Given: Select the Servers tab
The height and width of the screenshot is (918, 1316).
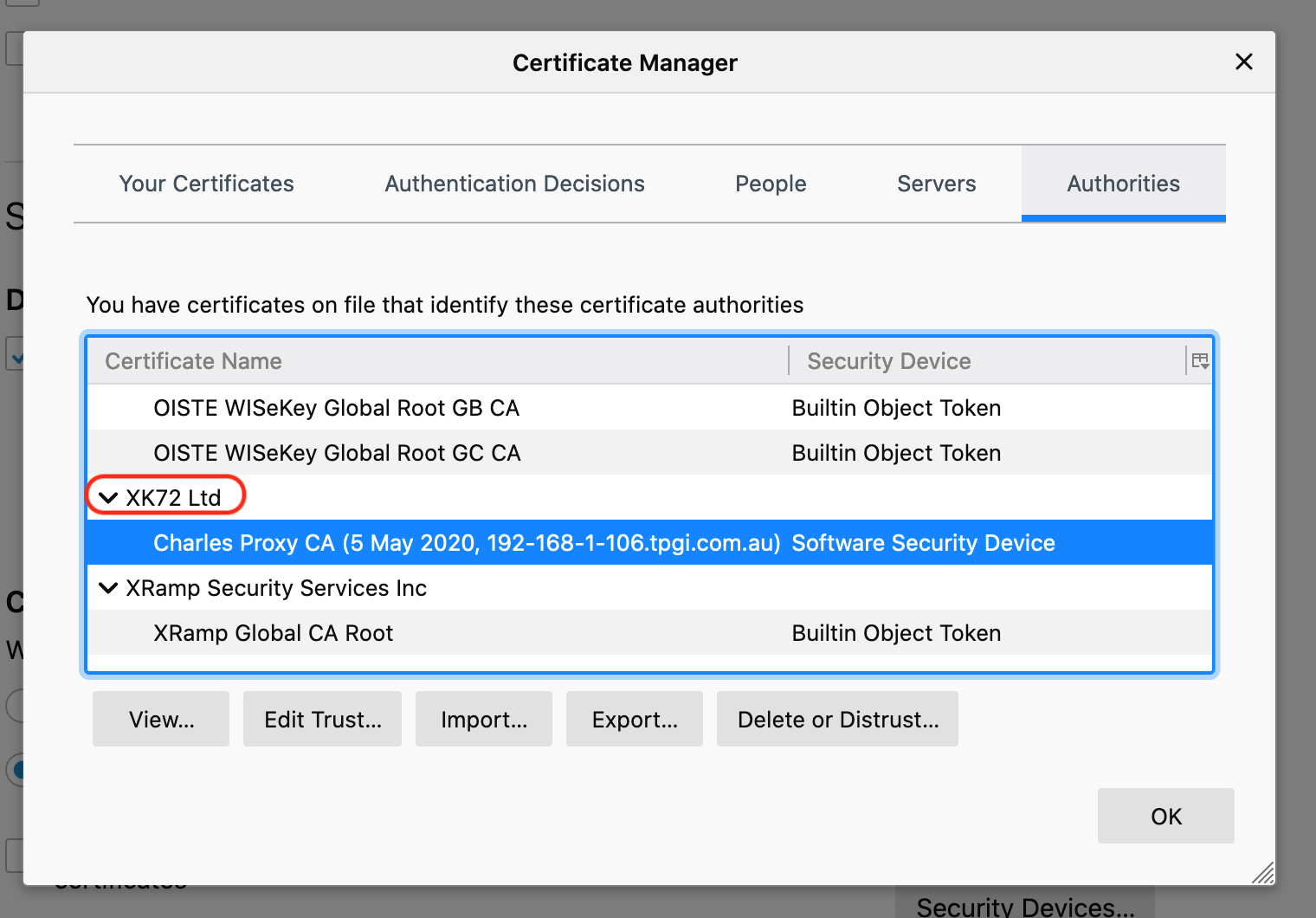Looking at the screenshot, I should (x=936, y=184).
